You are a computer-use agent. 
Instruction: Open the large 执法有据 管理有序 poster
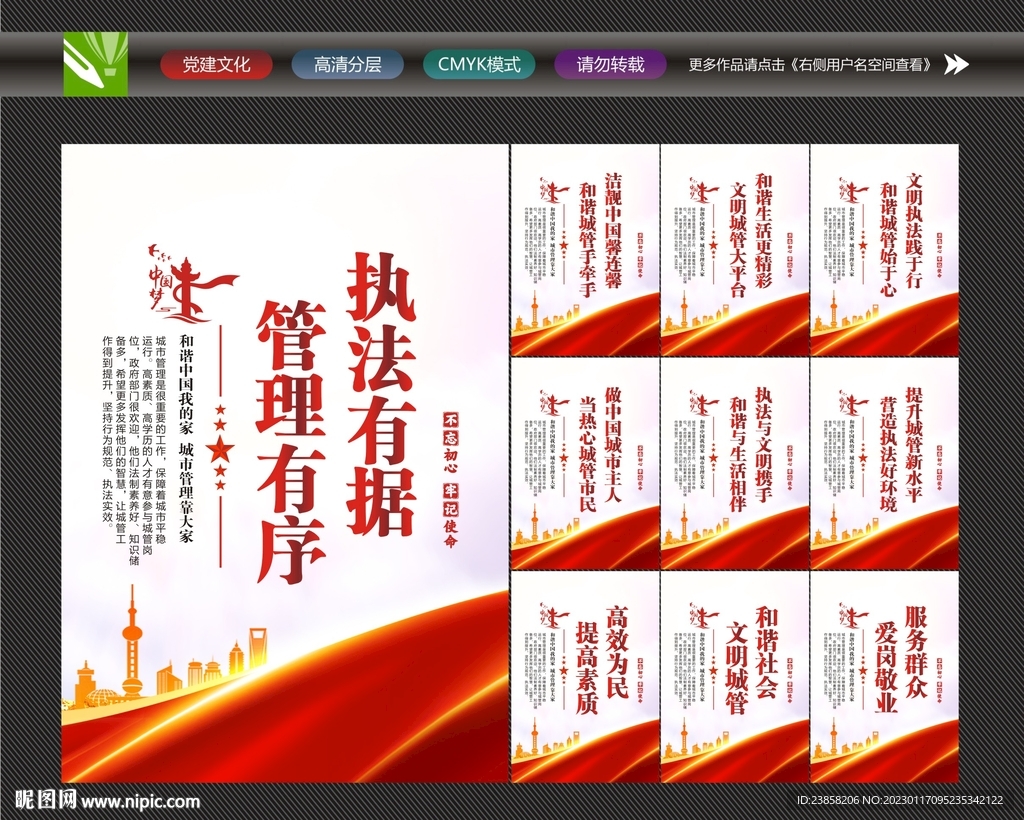click(x=285, y=463)
